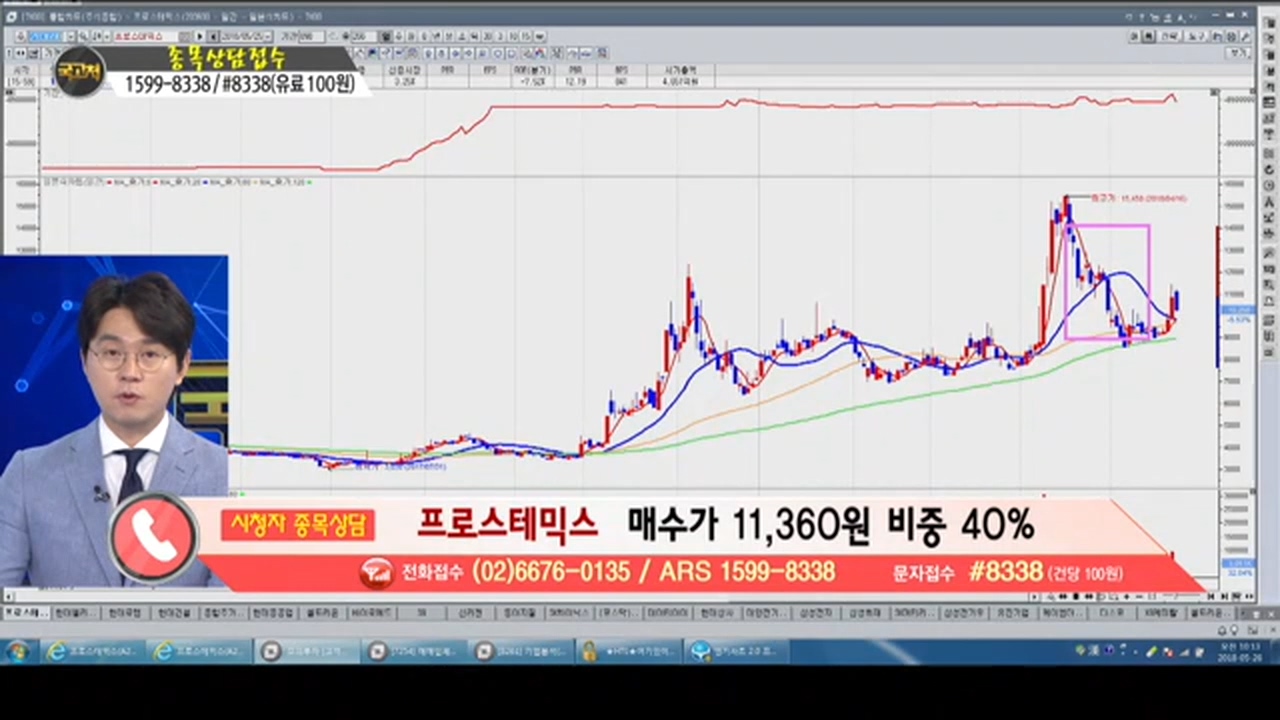Select the second tab in the bottom tab strip
The image size is (1280, 720).
point(76,612)
